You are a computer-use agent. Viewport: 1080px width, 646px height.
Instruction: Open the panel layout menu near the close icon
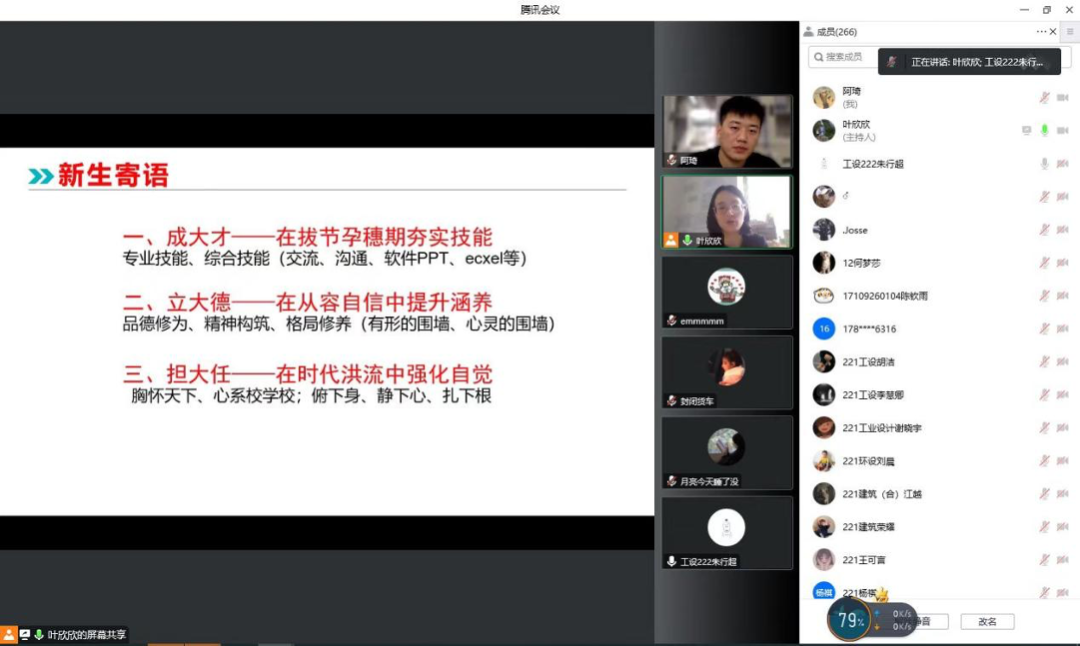click(1068, 31)
